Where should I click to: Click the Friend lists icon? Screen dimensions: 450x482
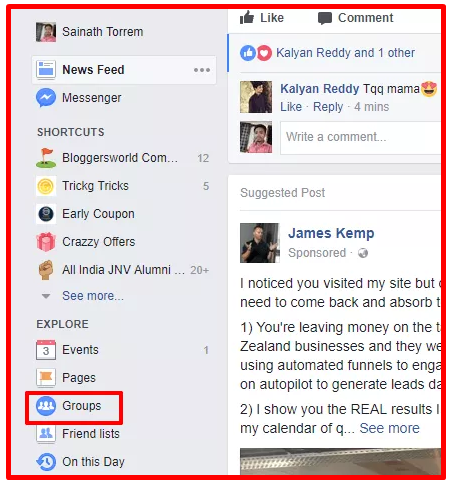pyautogui.click(x=46, y=434)
